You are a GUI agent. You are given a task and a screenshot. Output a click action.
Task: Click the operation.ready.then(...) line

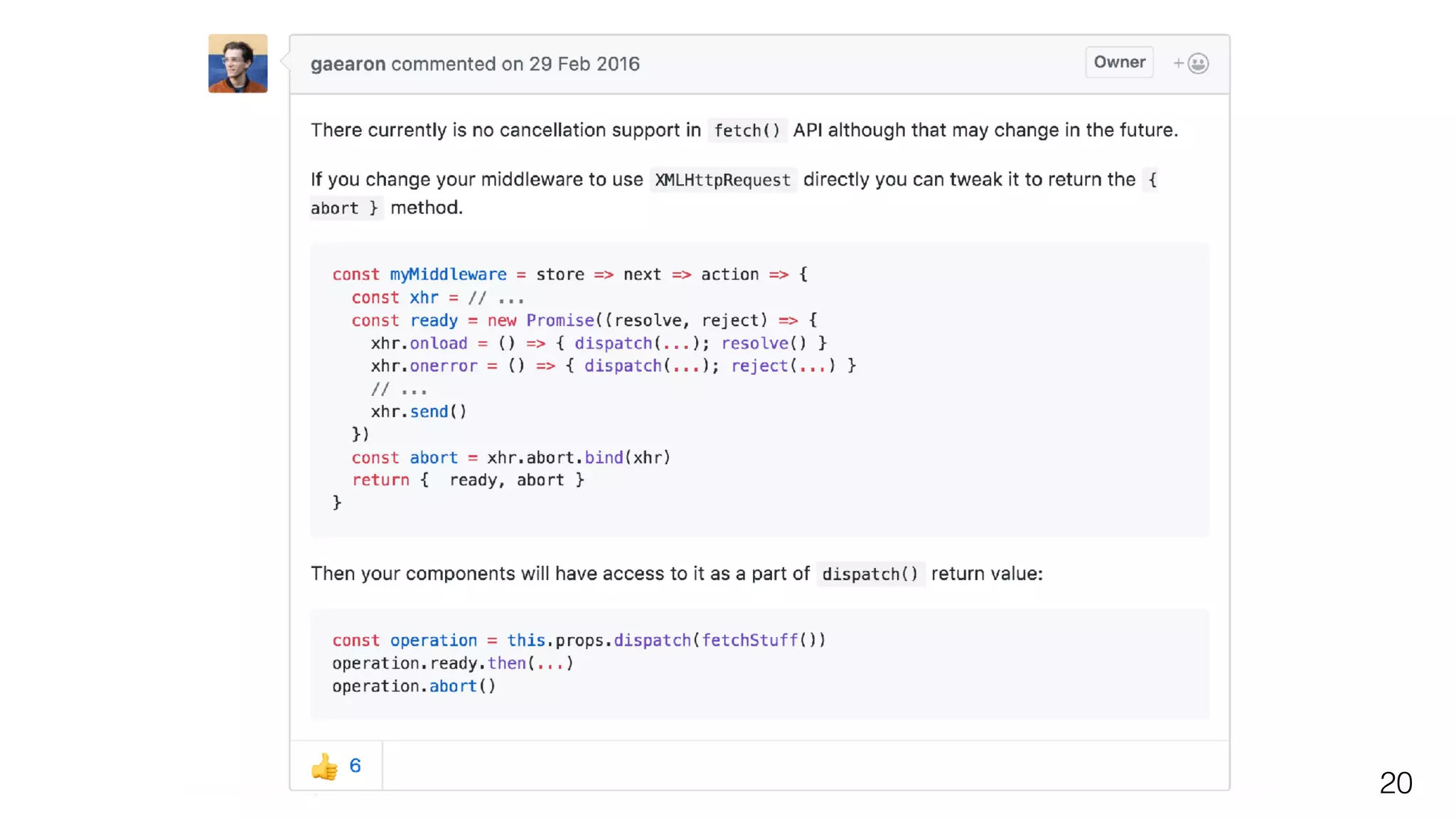(452, 663)
